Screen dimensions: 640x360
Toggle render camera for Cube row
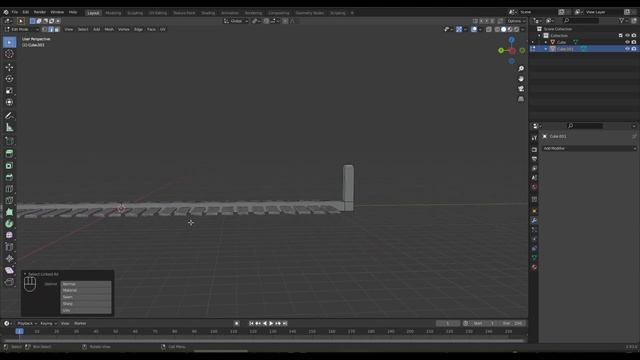coord(634,42)
